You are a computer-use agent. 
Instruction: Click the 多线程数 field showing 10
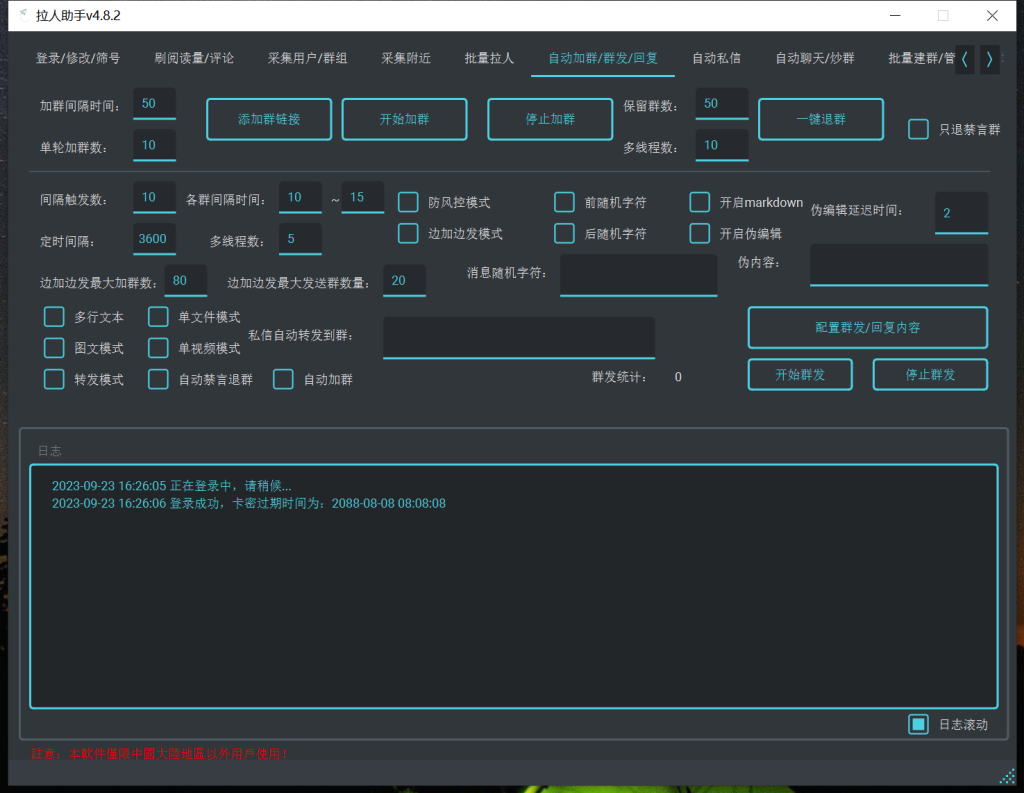722,145
